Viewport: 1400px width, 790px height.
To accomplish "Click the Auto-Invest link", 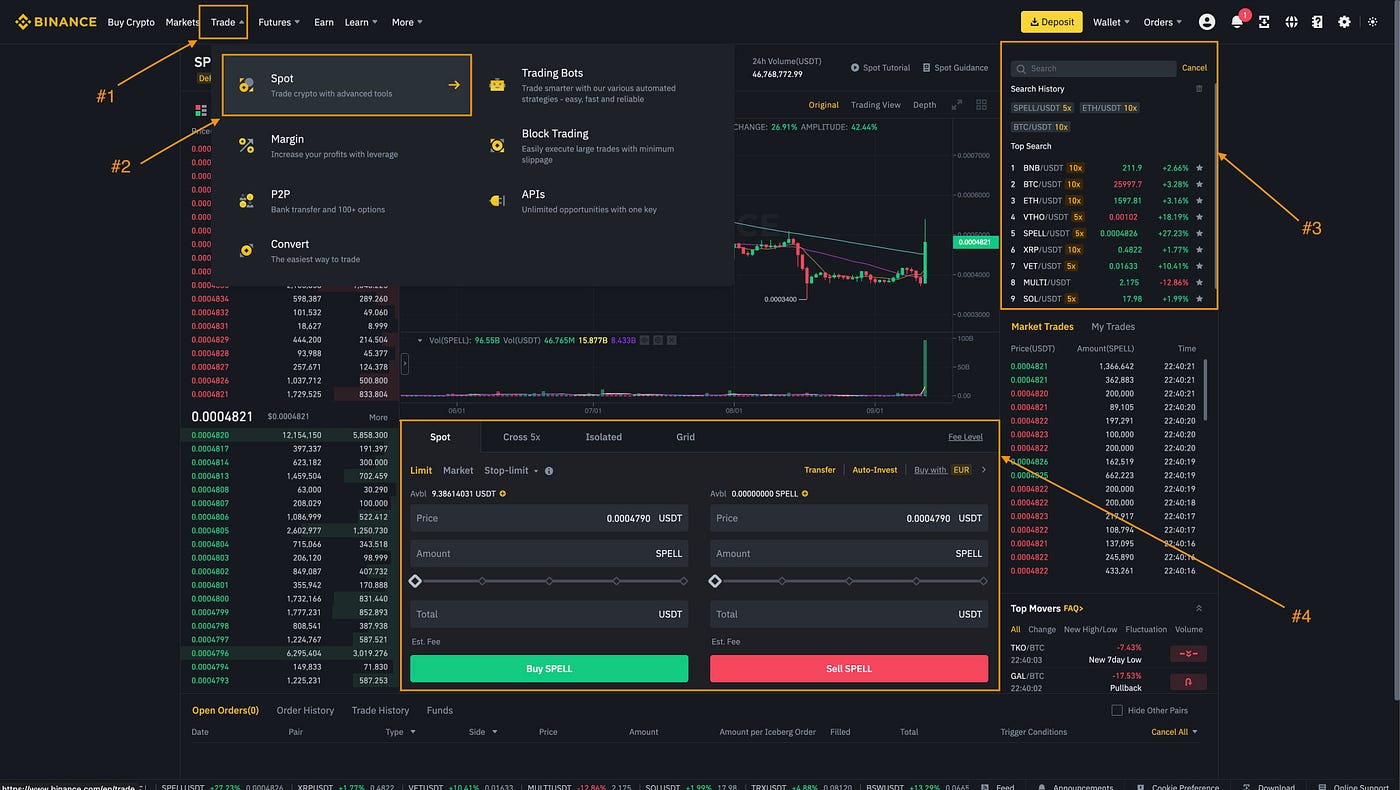I will (875, 470).
